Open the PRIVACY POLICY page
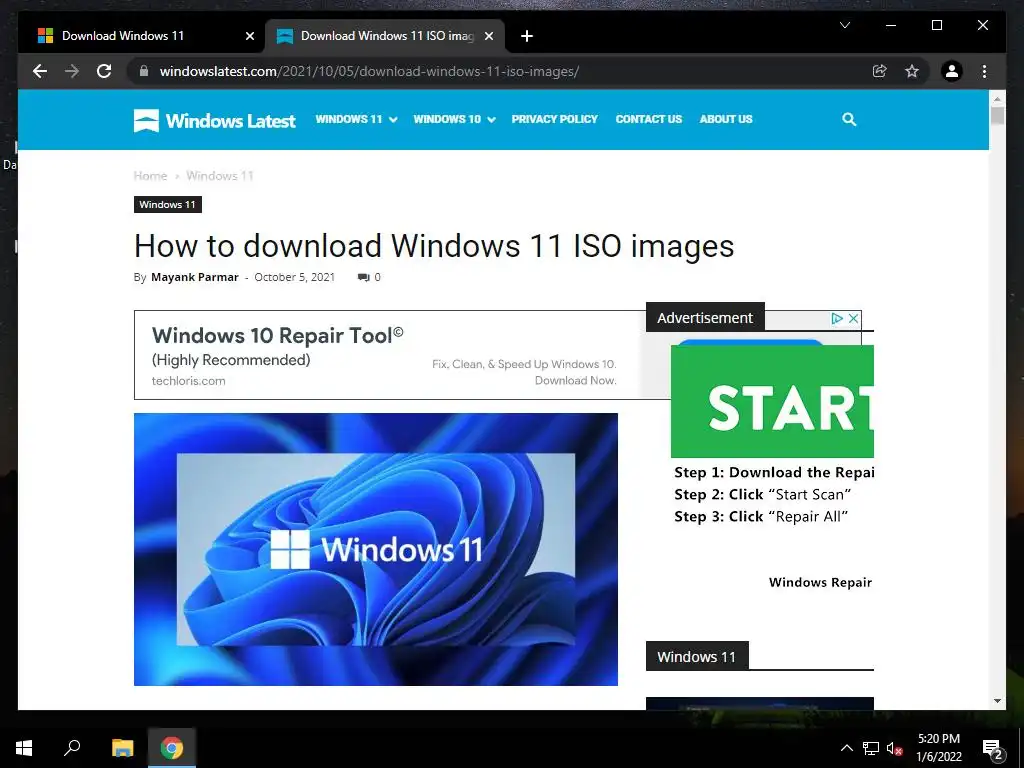1024x768 pixels. pos(554,119)
